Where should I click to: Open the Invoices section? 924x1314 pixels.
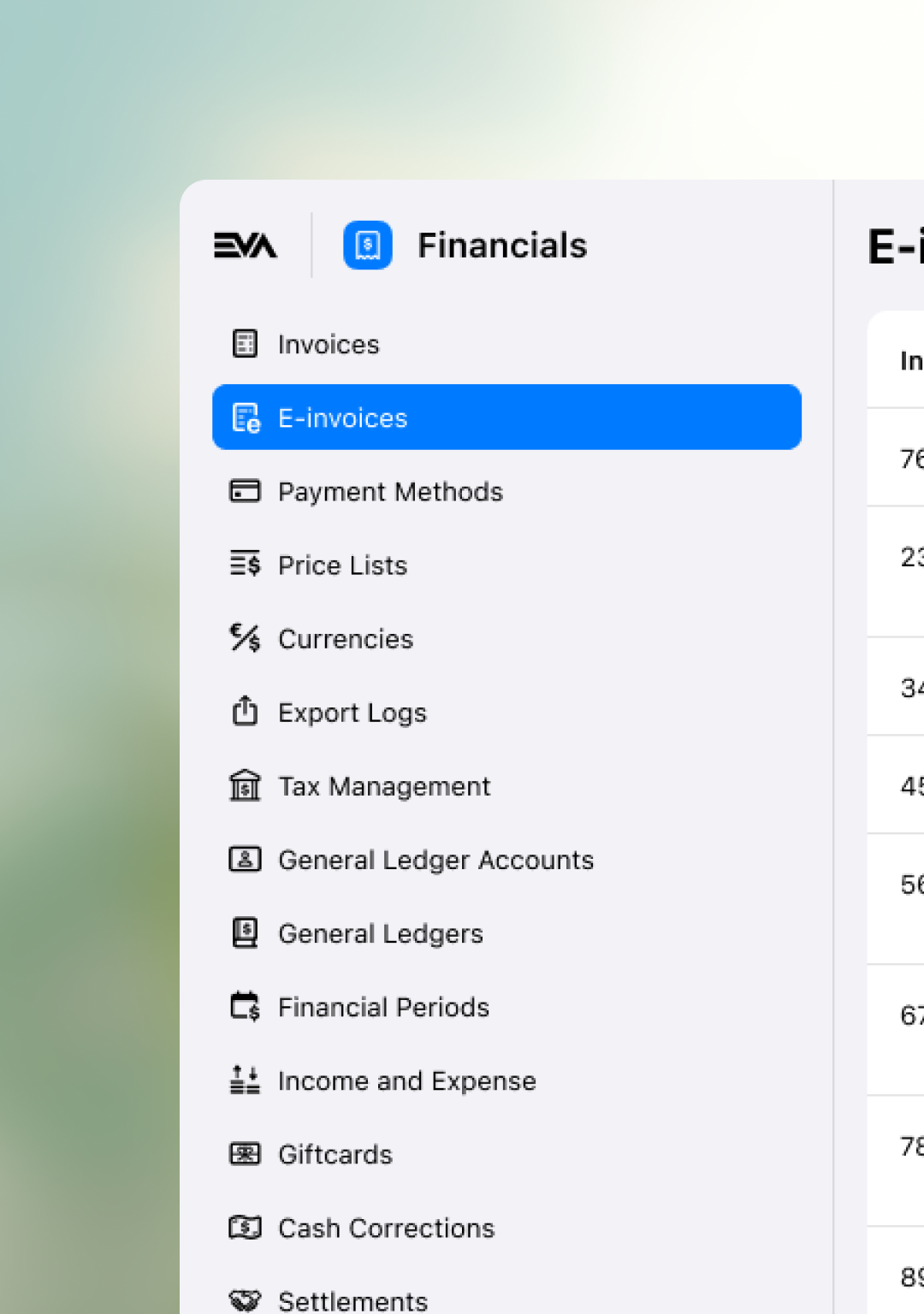pos(329,344)
